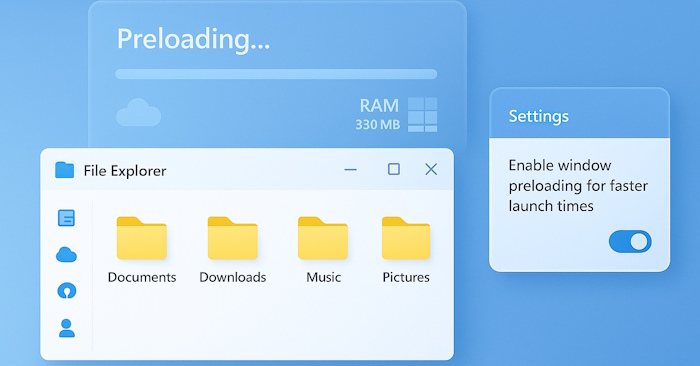Screen dimensions: 700x366
Task: Open the user profile sidebar icon
Action: pos(67,328)
